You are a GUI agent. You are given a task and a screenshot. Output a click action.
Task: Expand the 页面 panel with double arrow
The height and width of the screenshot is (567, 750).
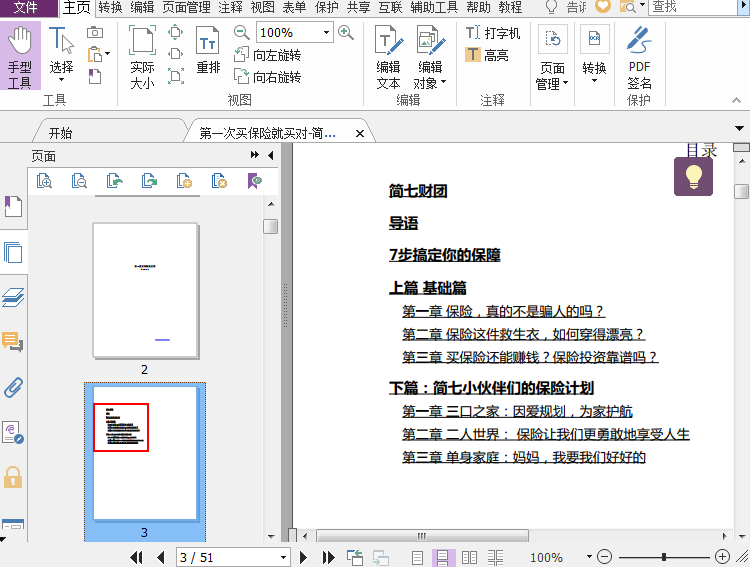click(x=254, y=155)
